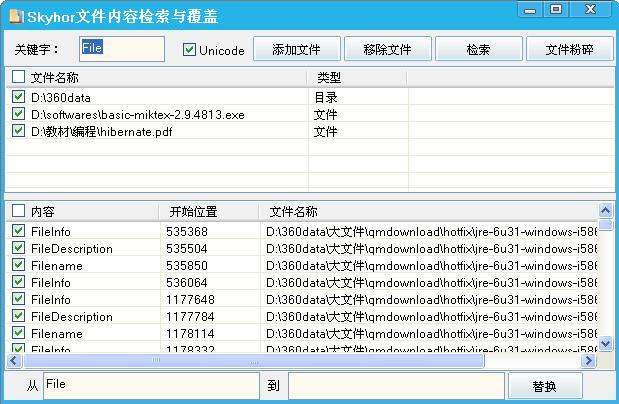Viewport: 619px width, 404px height.
Task: Click the 文件粉碎 (Shred File) button
Action: click(569, 49)
